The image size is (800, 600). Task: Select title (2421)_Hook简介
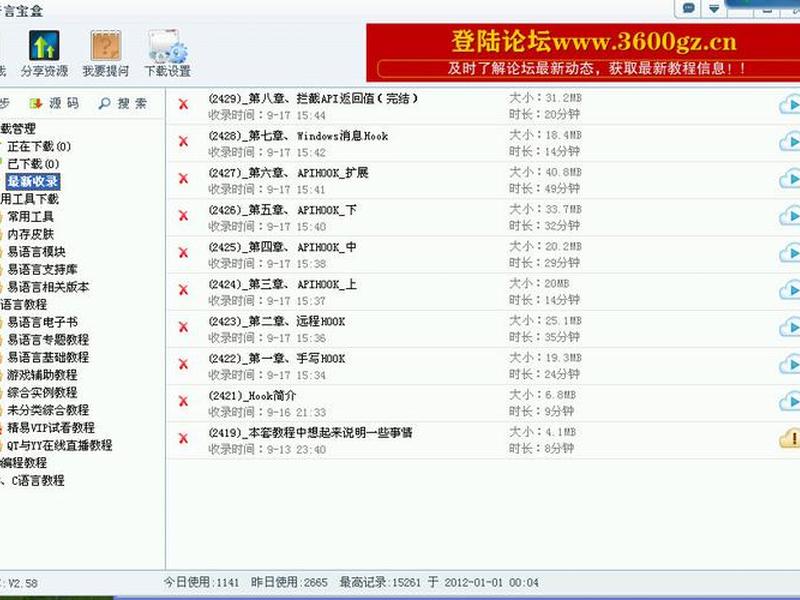[252, 395]
